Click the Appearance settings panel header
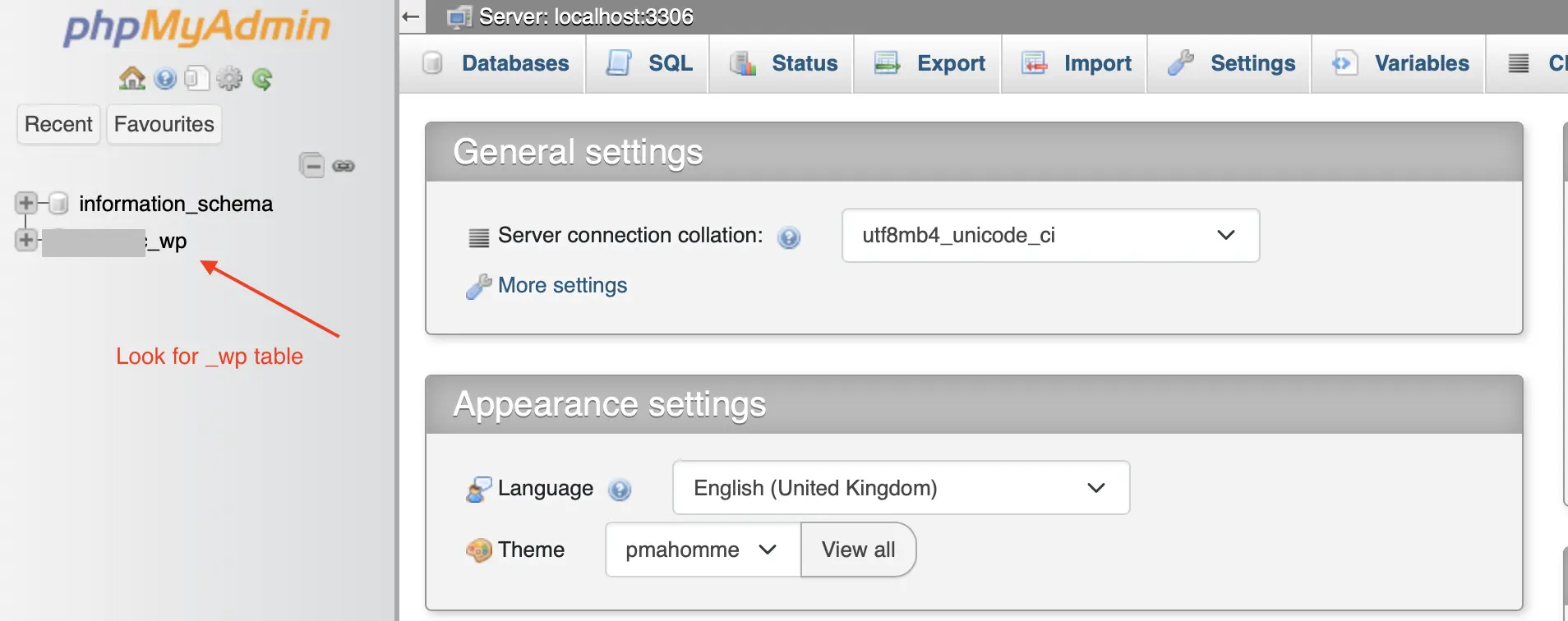The image size is (1568, 621). click(974, 405)
